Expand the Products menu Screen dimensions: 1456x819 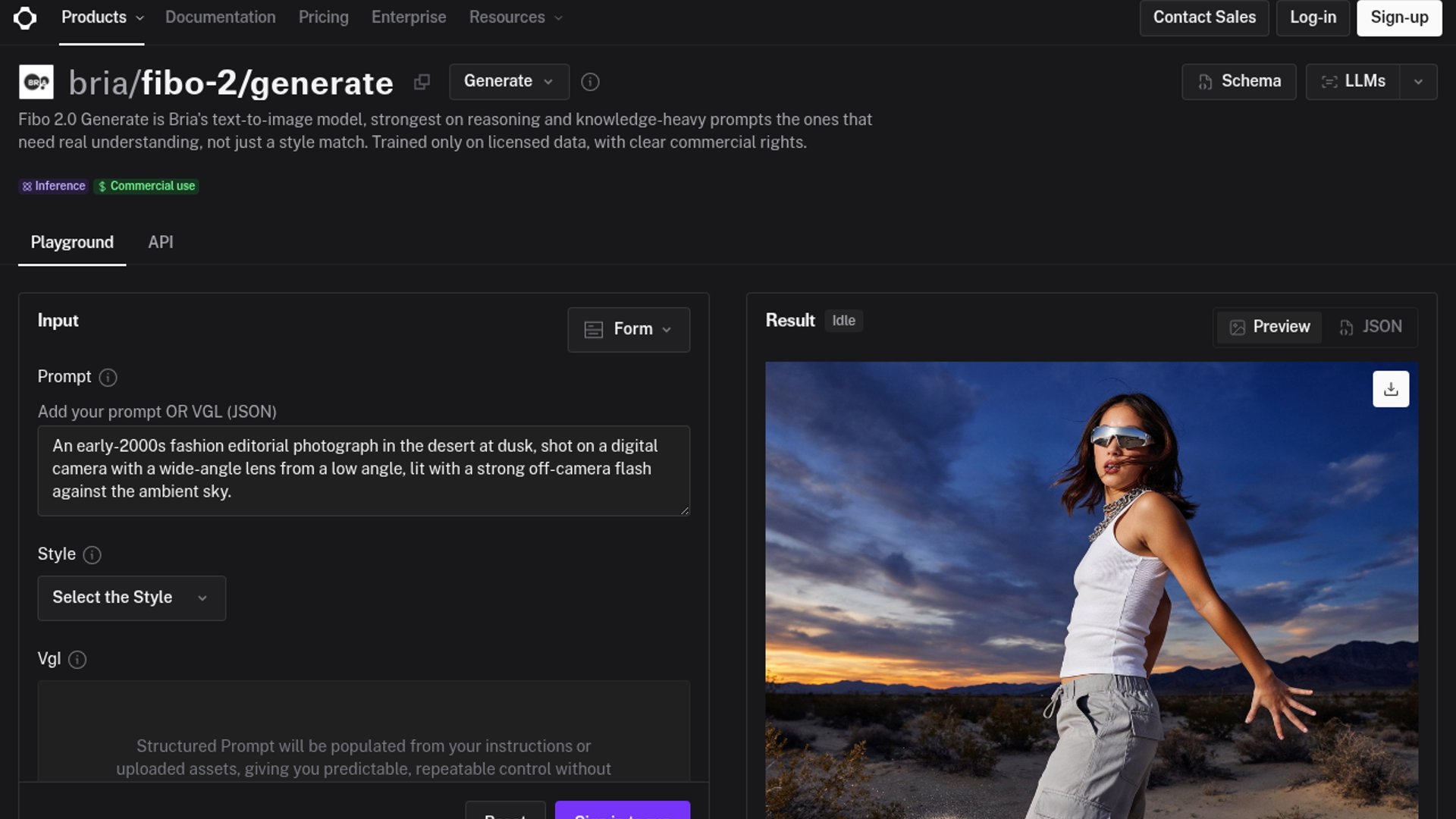click(102, 17)
